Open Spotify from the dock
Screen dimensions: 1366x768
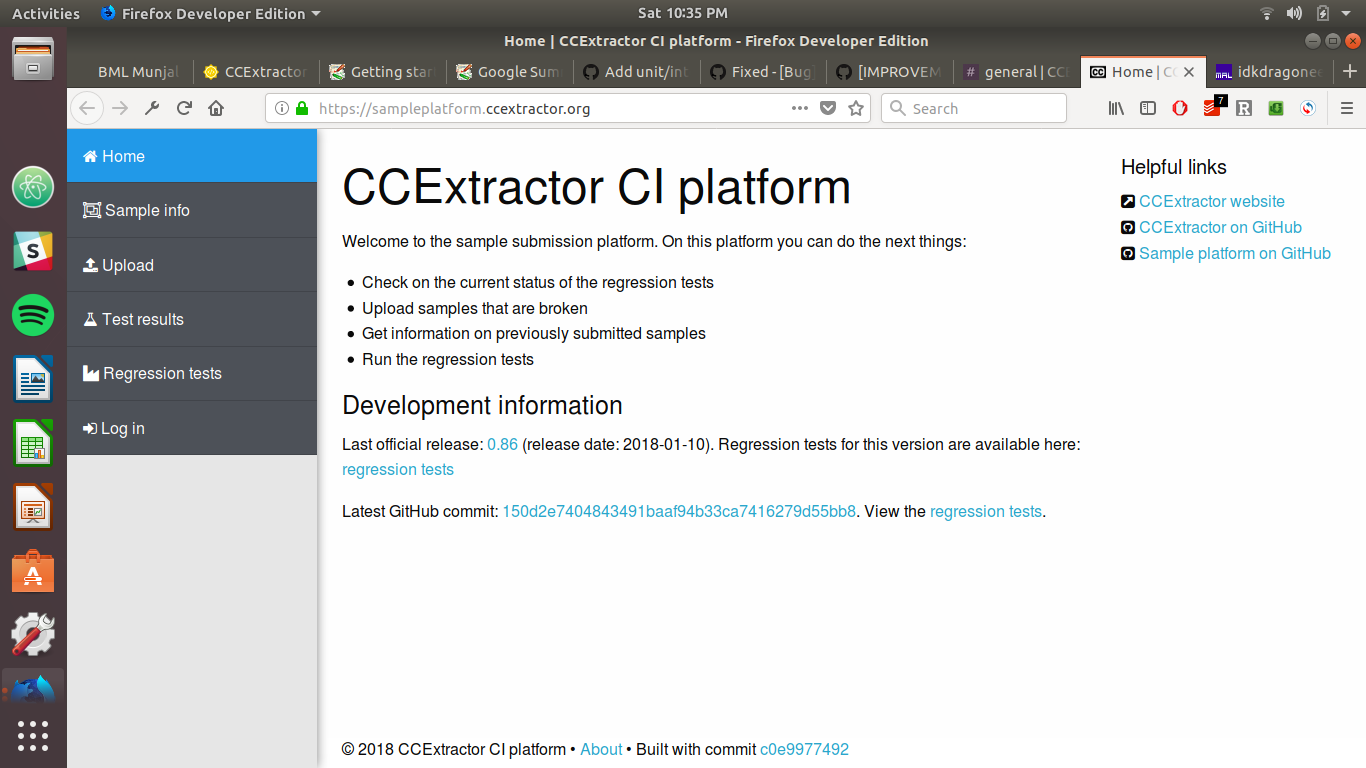click(x=33, y=316)
